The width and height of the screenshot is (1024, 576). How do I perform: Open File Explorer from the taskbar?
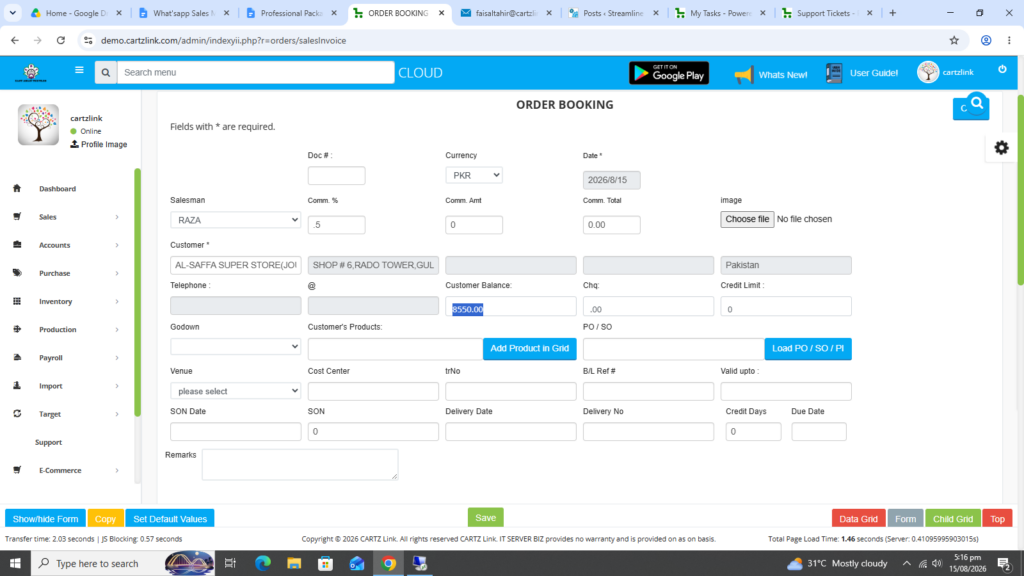[x=294, y=563]
